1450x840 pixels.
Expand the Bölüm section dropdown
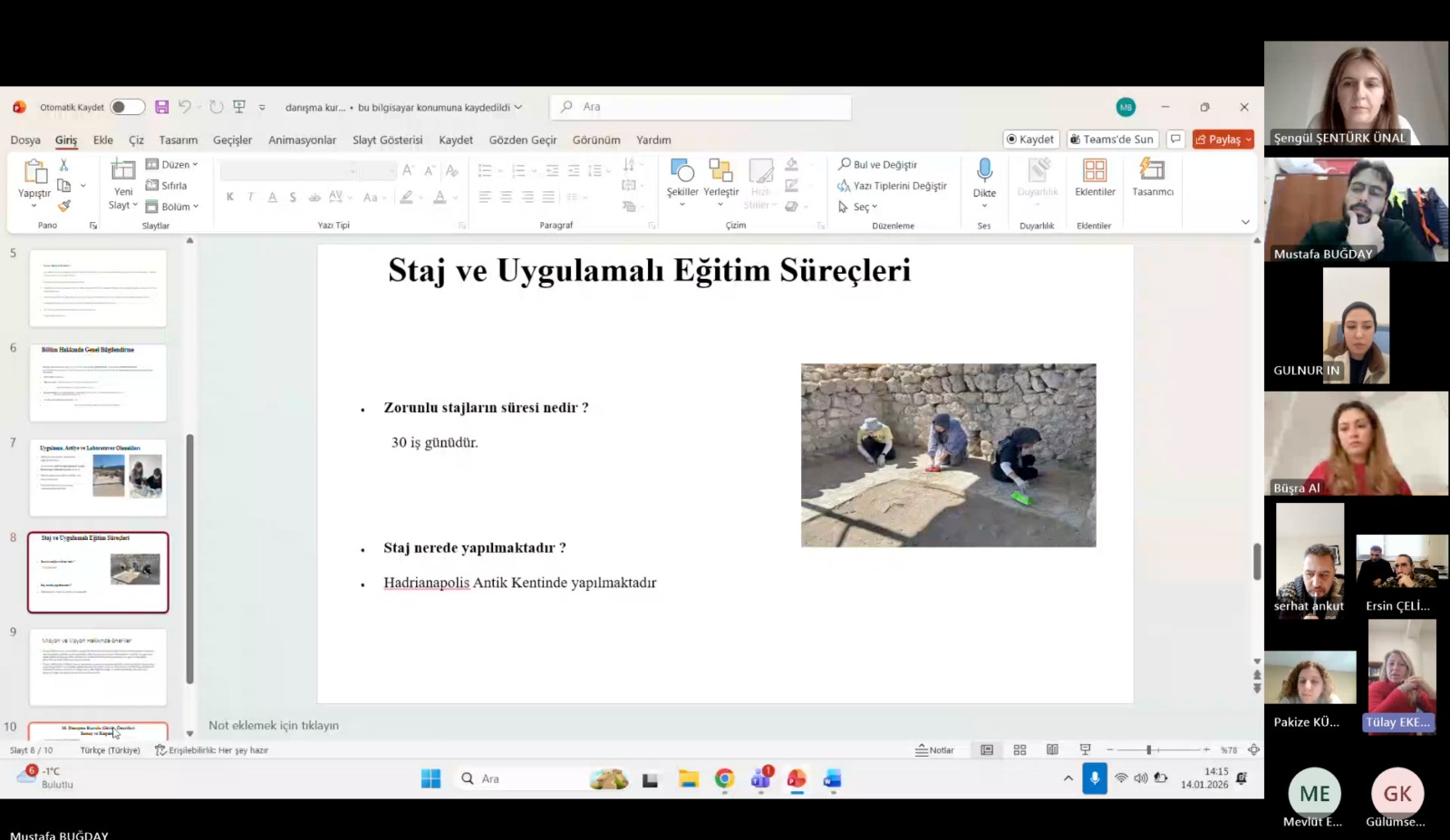pyautogui.click(x=172, y=207)
